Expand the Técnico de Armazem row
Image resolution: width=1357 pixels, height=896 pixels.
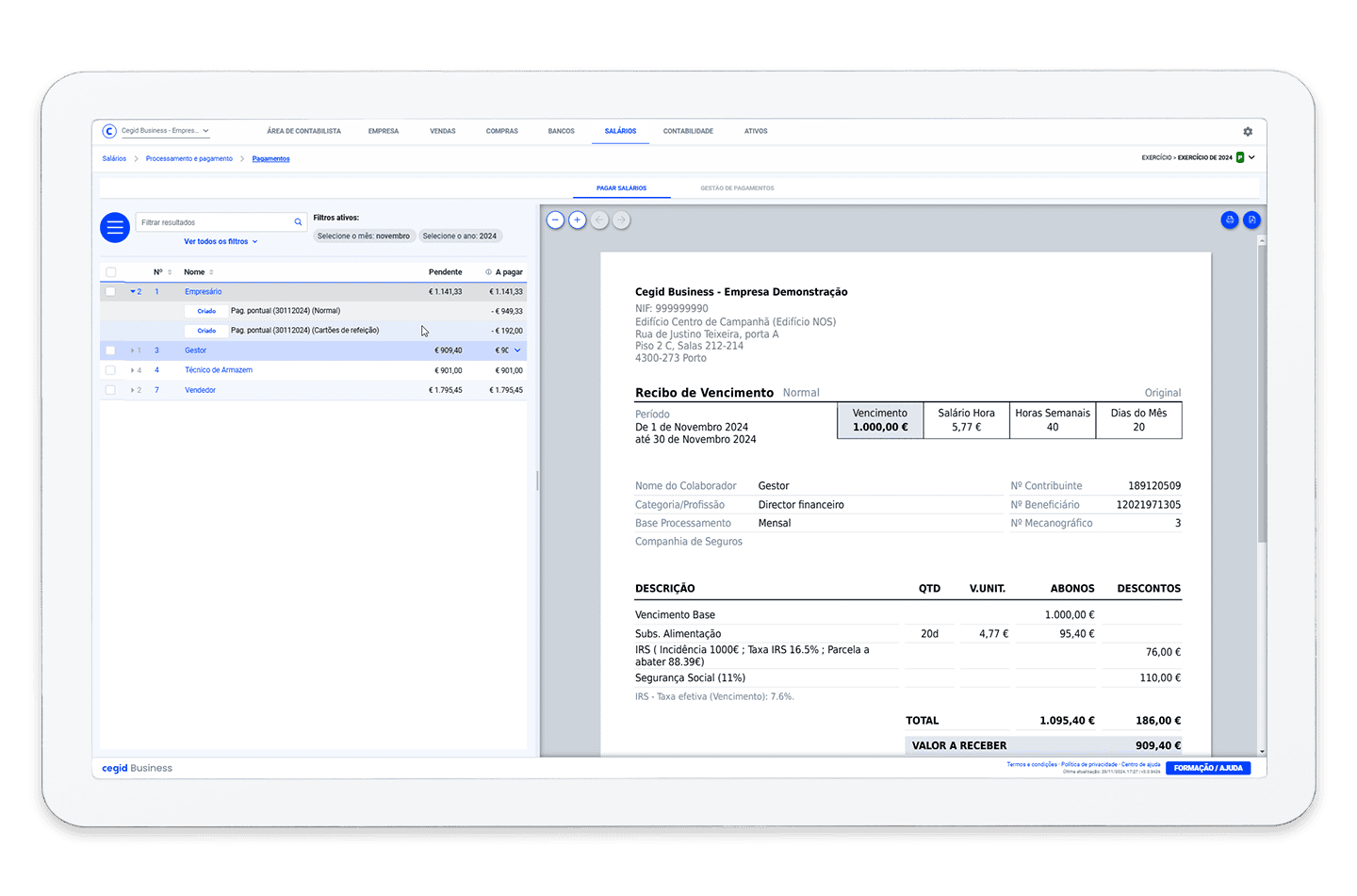pos(133,370)
